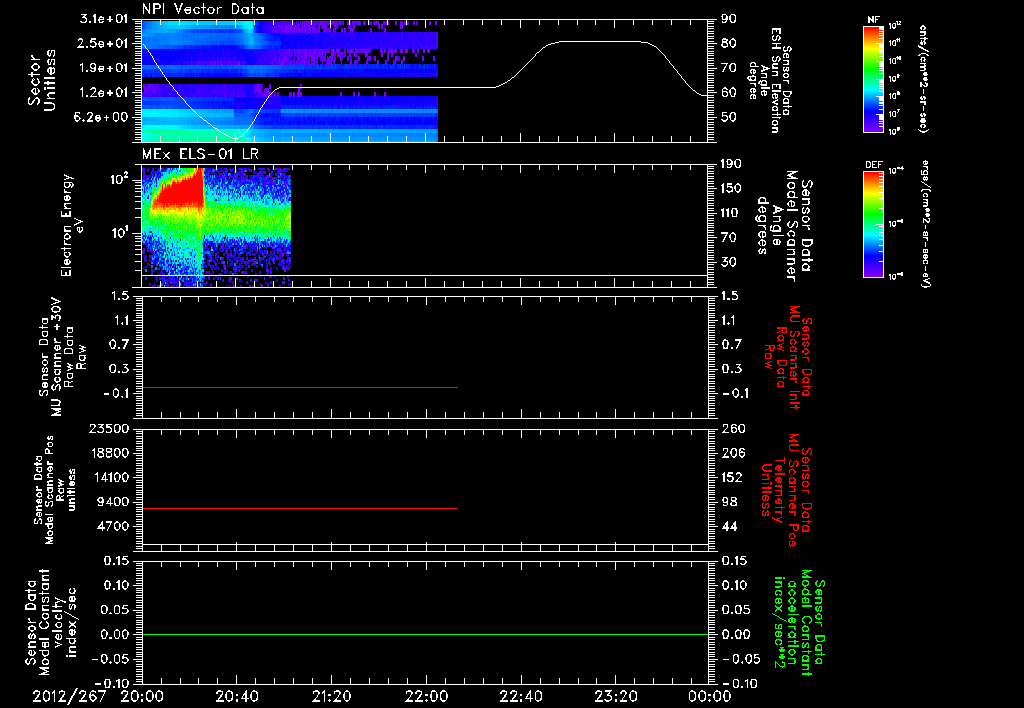
Task: Click the 260 telemetry tick value
Action: coord(732,429)
